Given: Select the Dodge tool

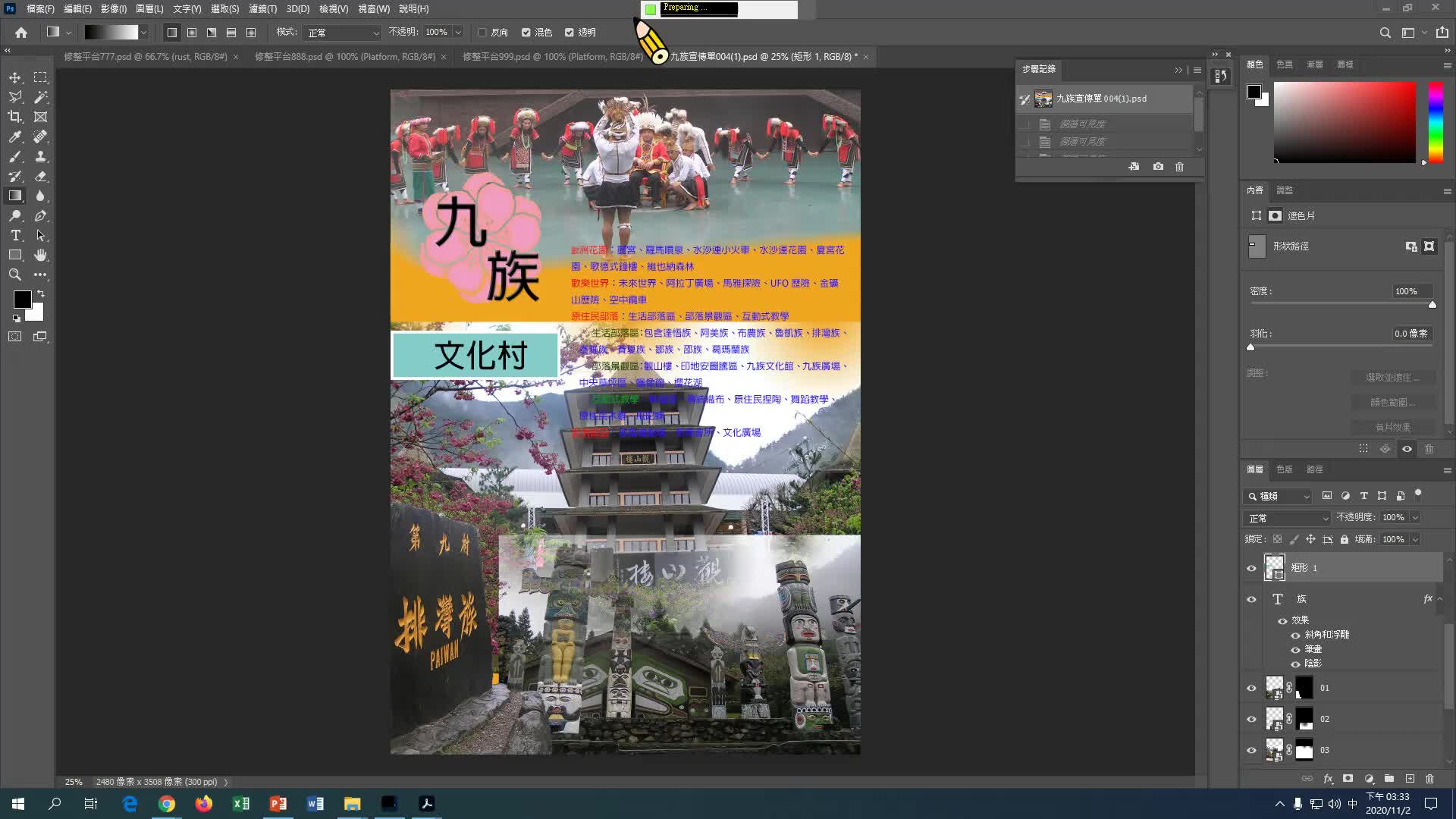Looking at the screenshot, I should pyautogui.click(x=15, y=215).
